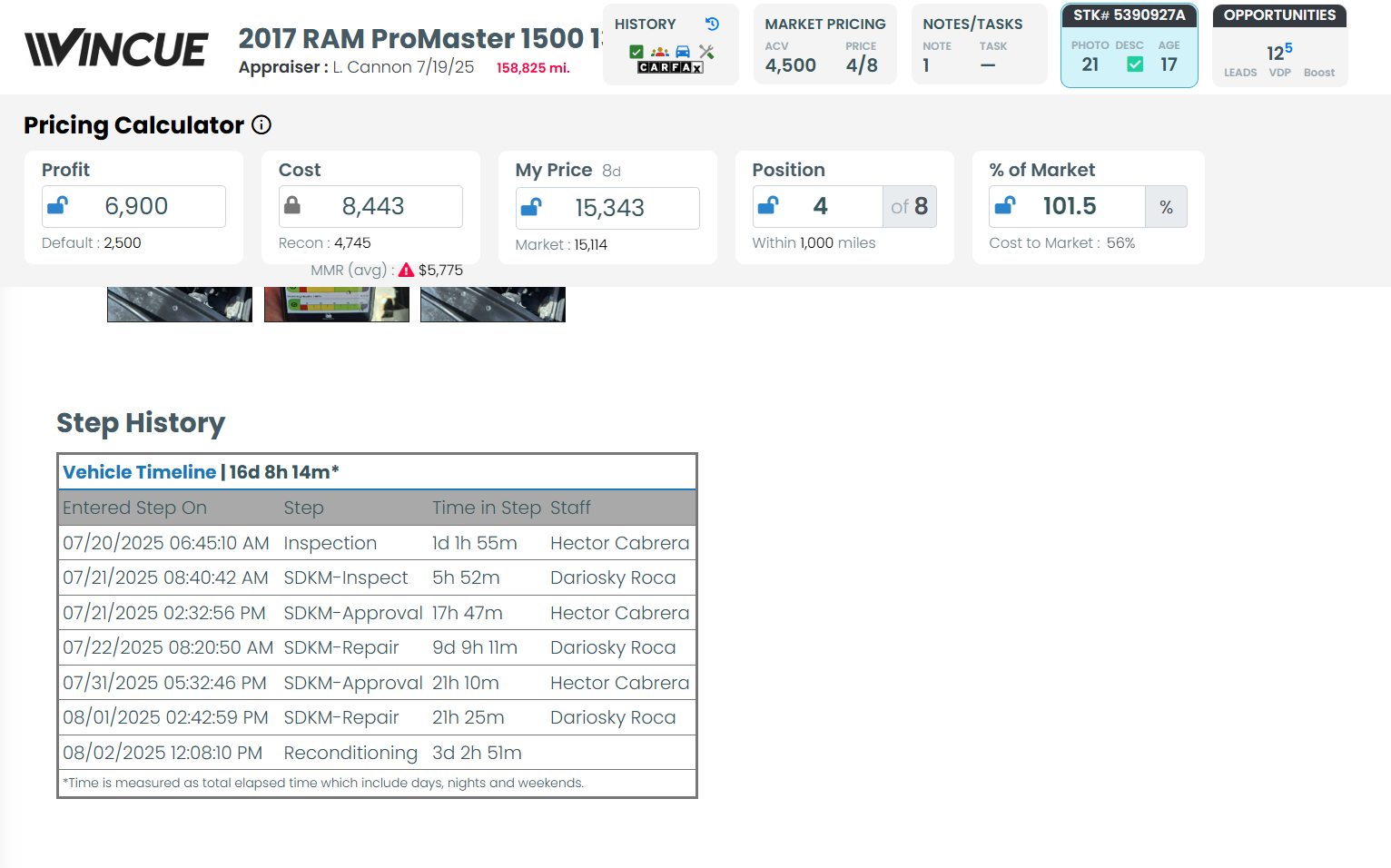
Task: Toggle the Position lock icon
Action: (x=768, y=206)
